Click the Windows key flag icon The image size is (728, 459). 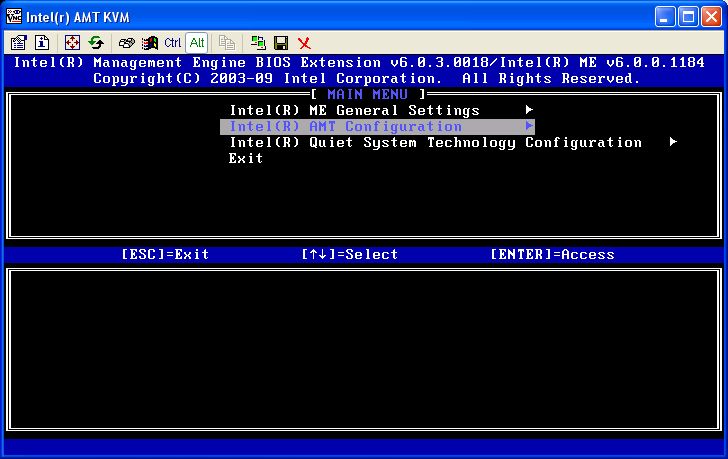tap(150, 43)
